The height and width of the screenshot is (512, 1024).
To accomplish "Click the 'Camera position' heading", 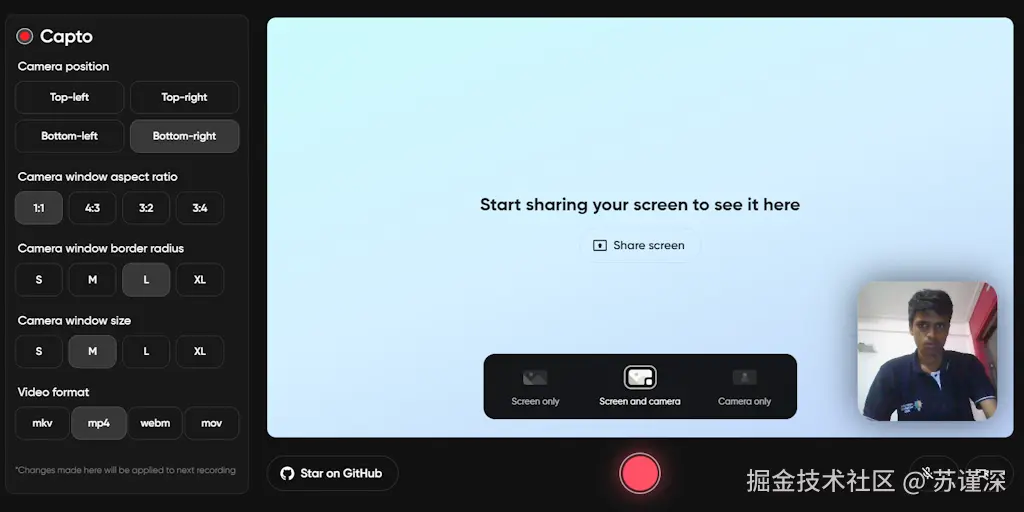I will pos(63,67).
